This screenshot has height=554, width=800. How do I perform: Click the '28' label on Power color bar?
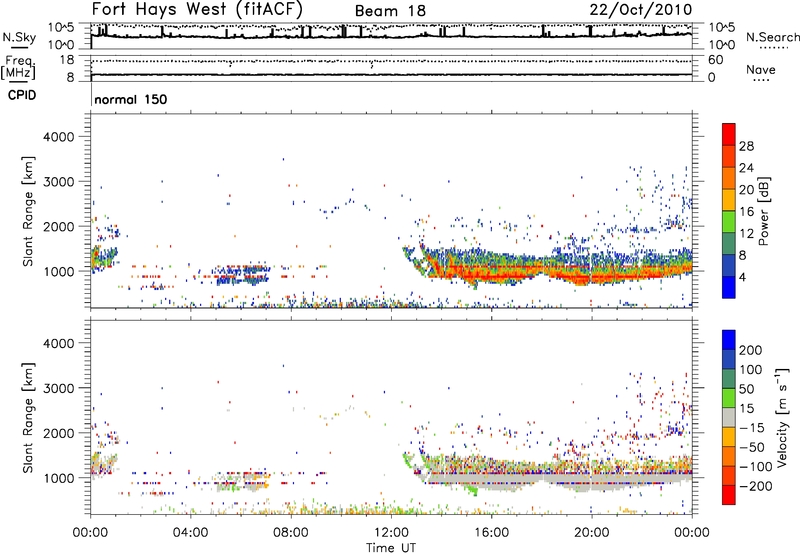coord(746,146)
